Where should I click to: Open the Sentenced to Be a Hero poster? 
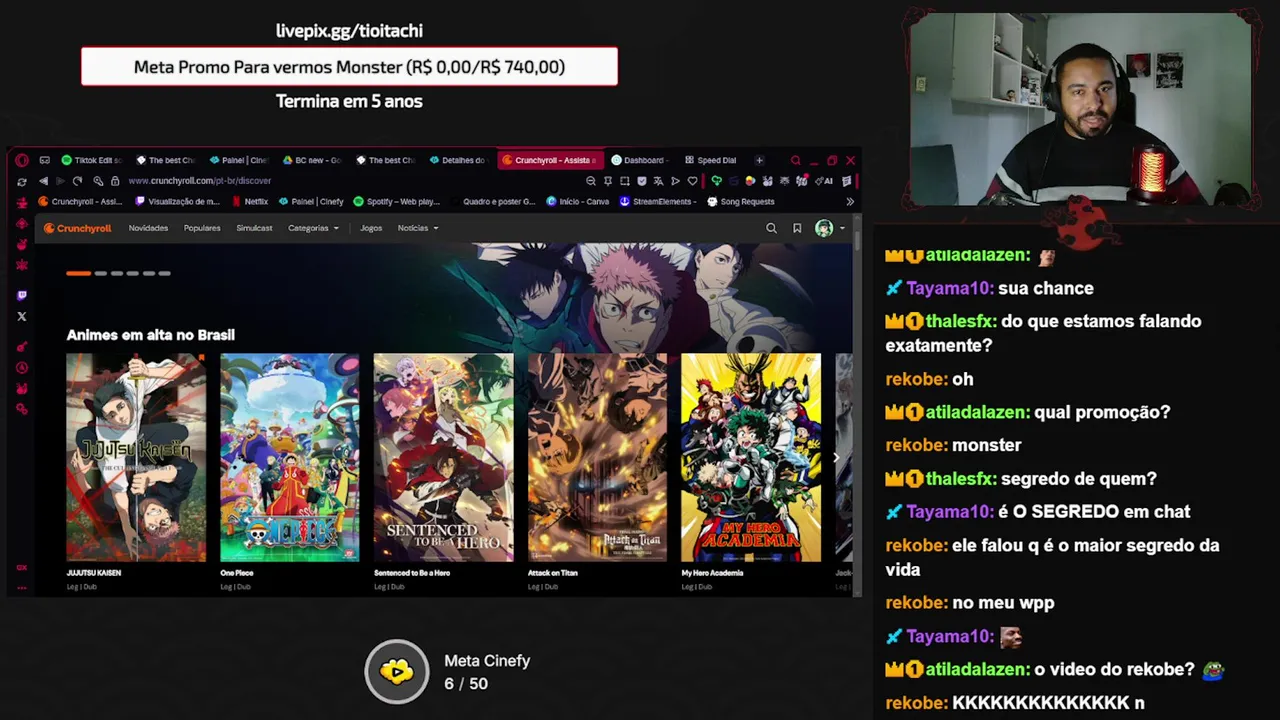[x=444, y=457]
